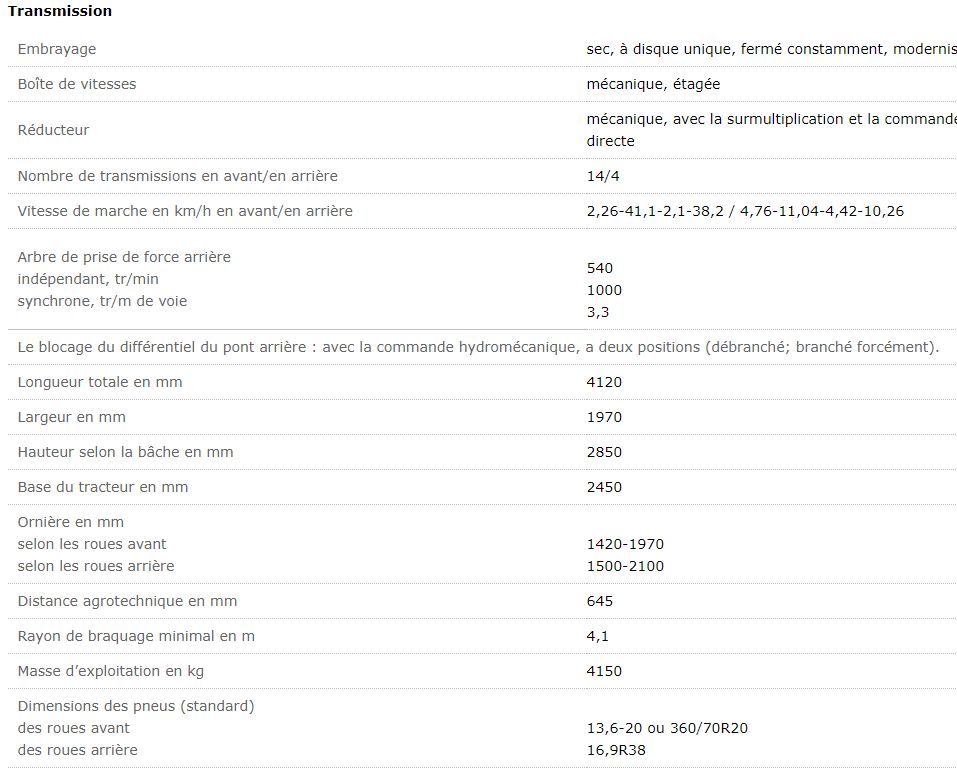Click the Rayon de braquage minimal label
This screenshot has width=957, height=770.
pos(136,636)
